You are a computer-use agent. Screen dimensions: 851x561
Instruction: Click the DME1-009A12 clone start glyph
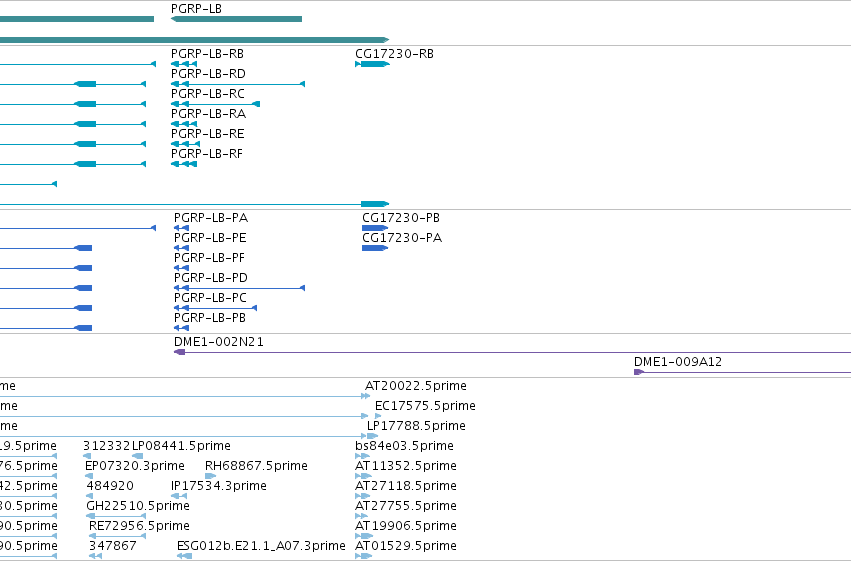tap(639, 372)
